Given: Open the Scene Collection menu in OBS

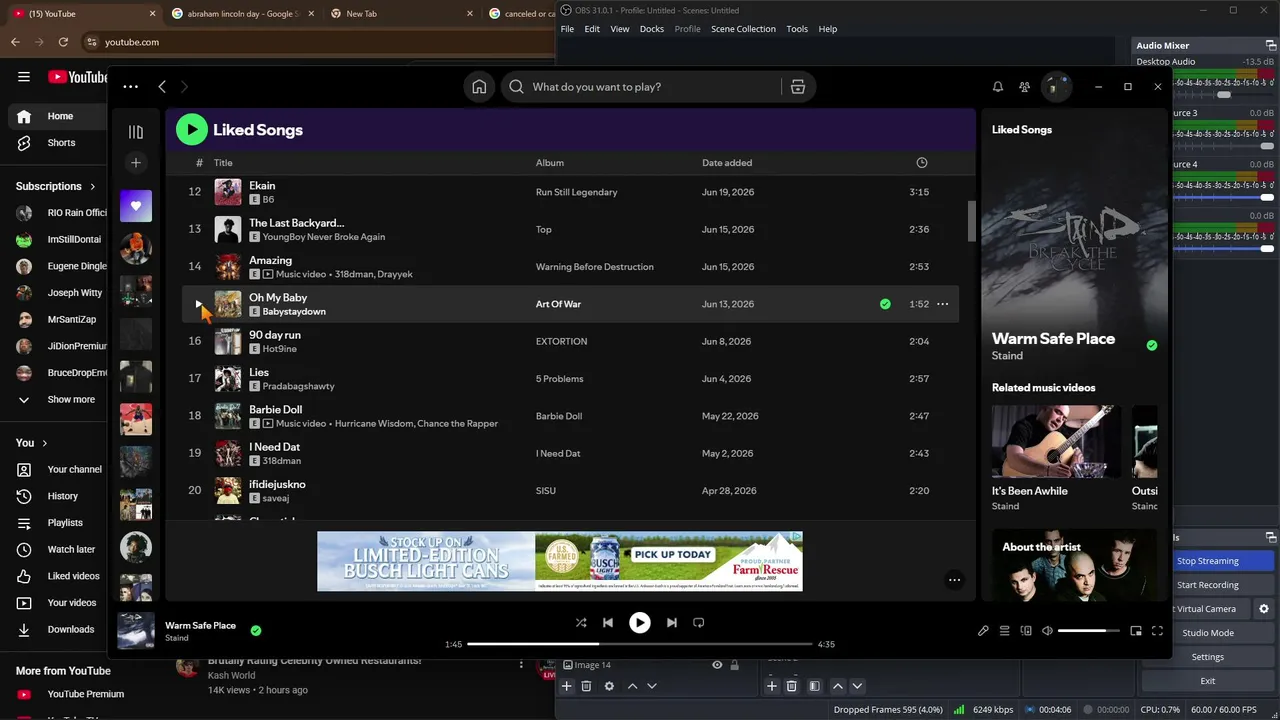Looking at the screenshot, I should (x=743, y=29).
